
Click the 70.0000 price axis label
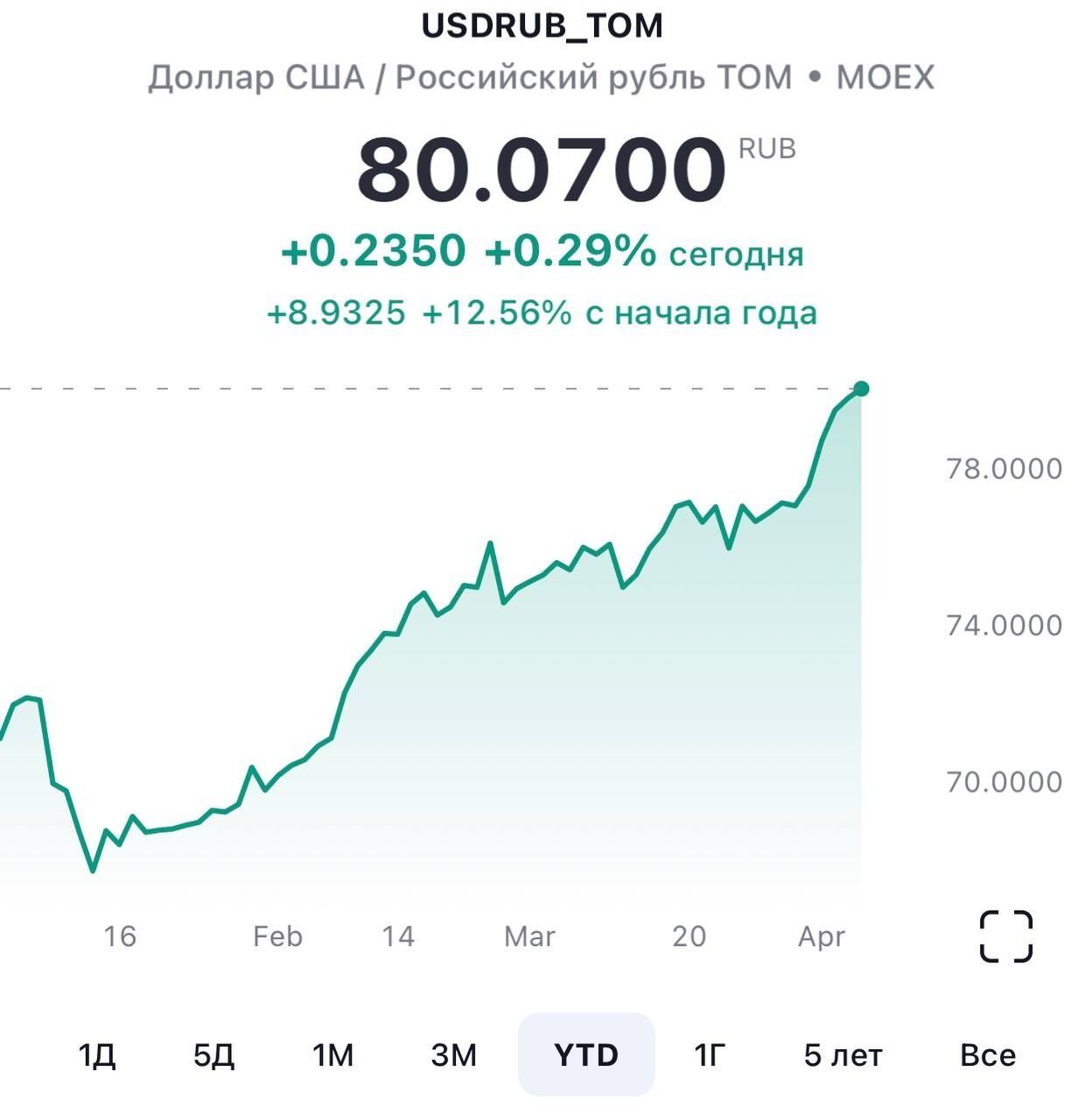pos(1004,781)
